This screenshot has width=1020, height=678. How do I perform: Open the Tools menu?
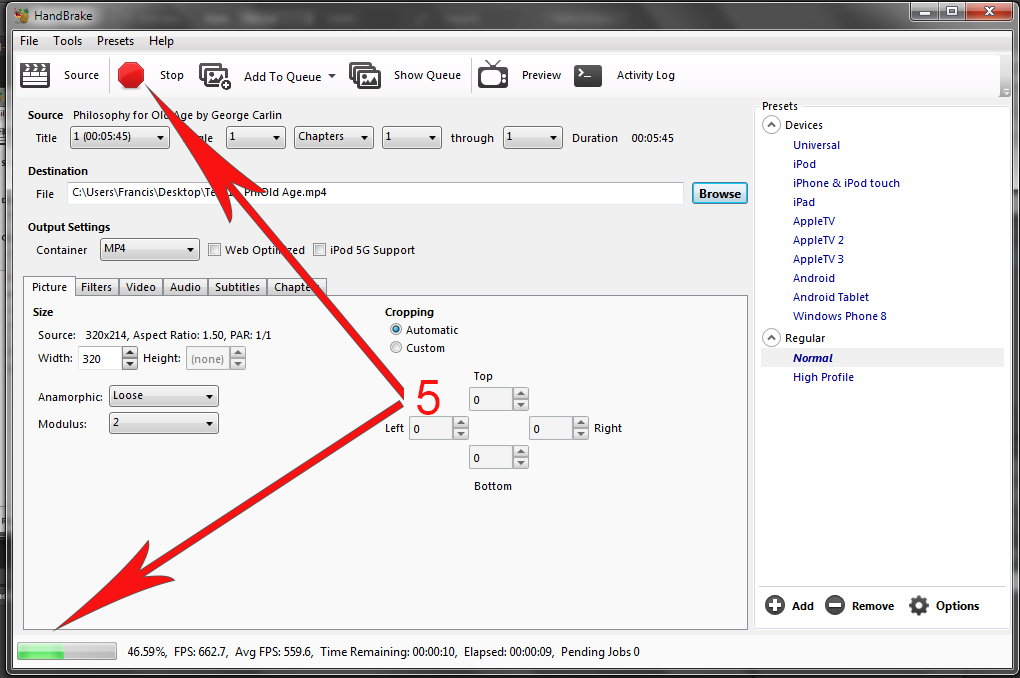(x=67, y=41)
